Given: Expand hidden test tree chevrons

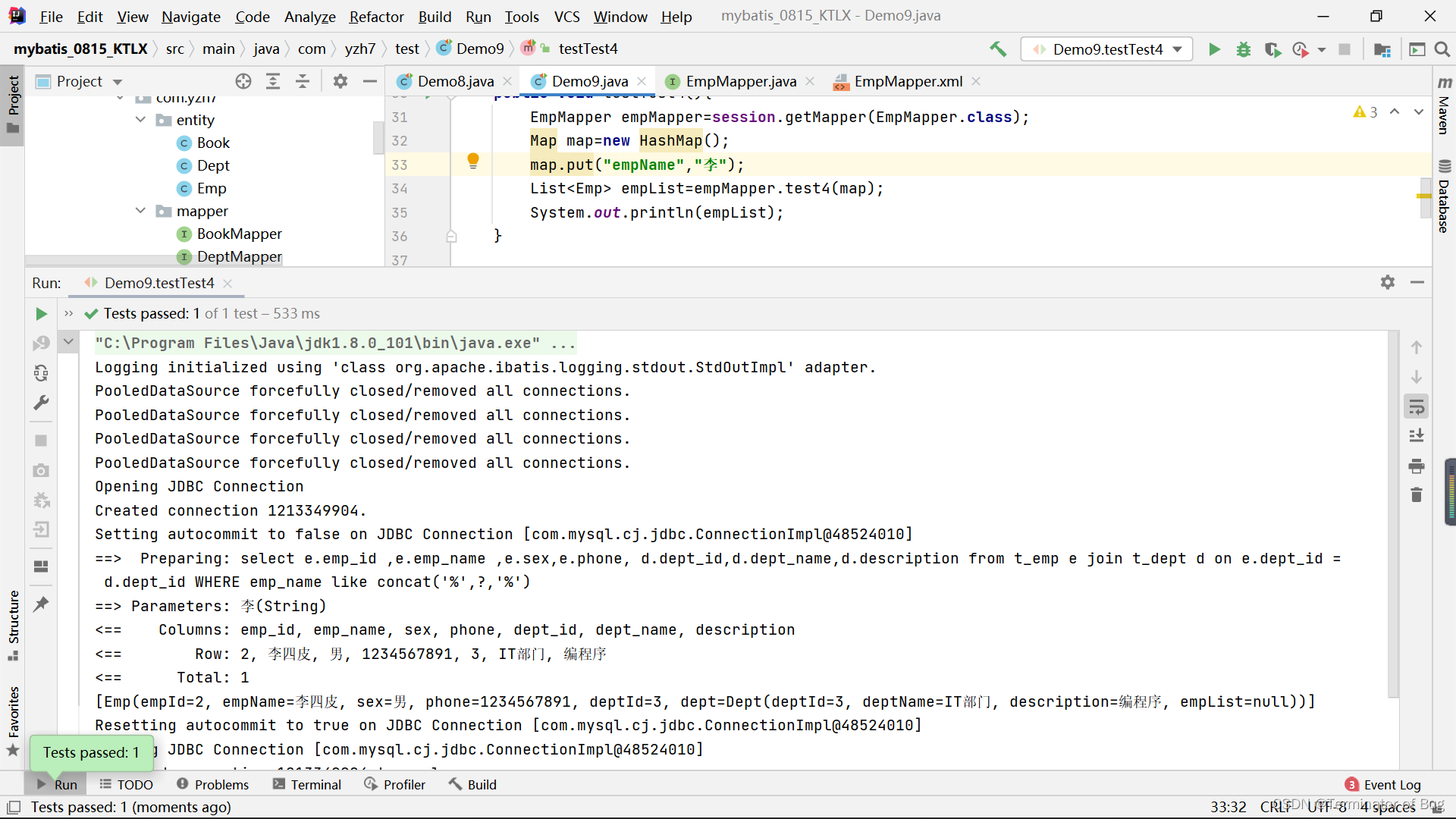Looking at the screenshot, I should (69, 314).
